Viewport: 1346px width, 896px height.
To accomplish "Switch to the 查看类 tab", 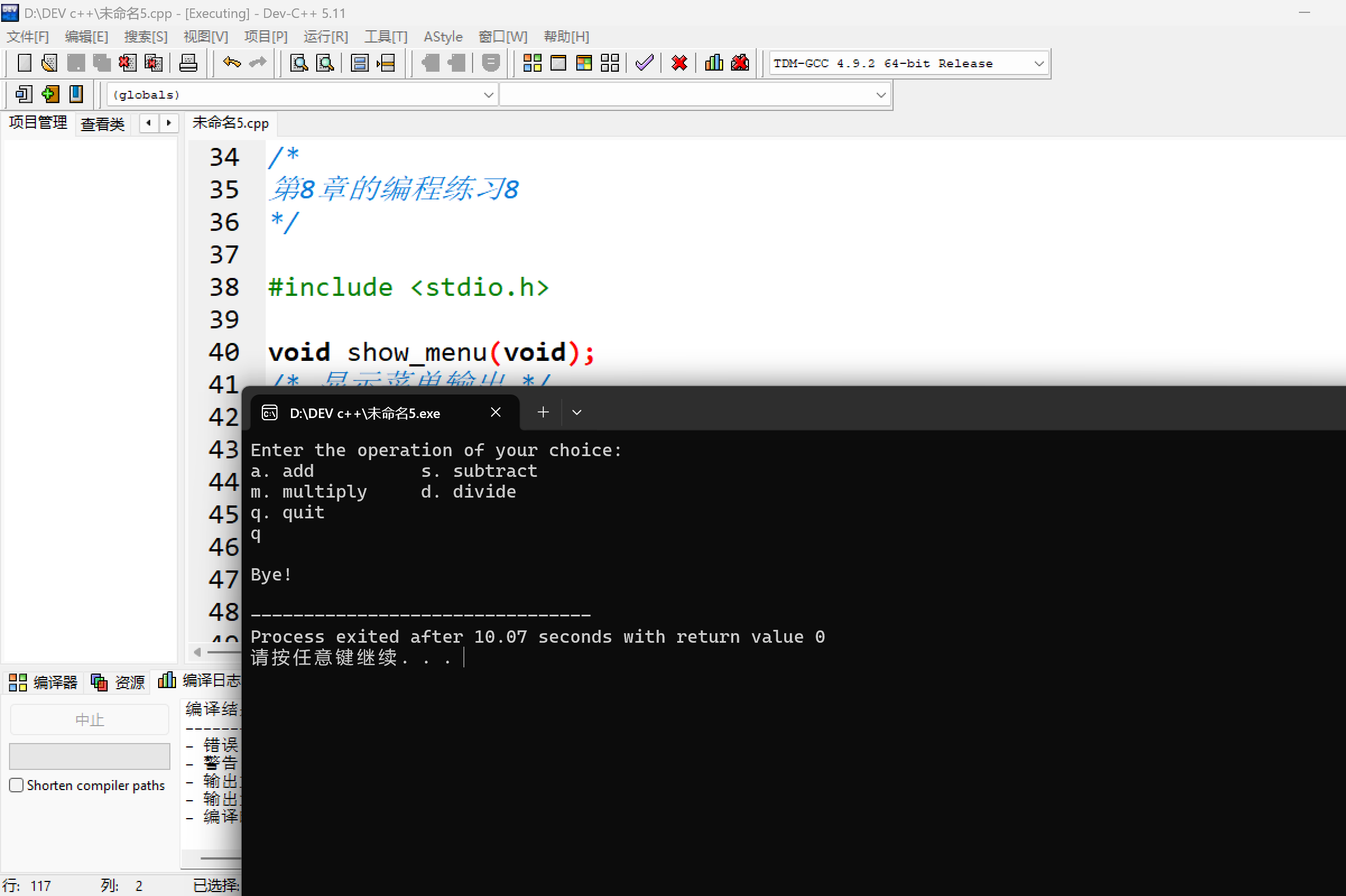I will pyautogui.click(x=102, y=124).
